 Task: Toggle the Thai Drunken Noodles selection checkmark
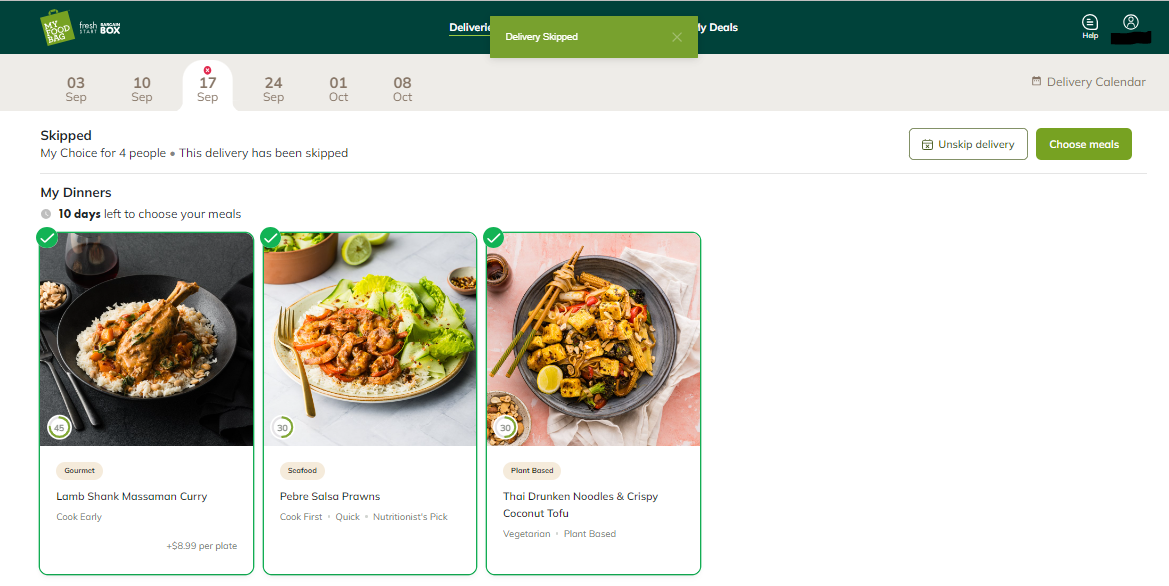click(493, 237)
